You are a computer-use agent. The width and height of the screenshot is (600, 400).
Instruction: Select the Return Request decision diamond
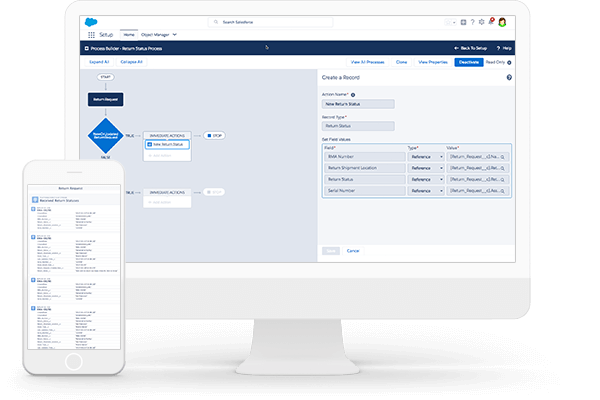click(105, 134)
